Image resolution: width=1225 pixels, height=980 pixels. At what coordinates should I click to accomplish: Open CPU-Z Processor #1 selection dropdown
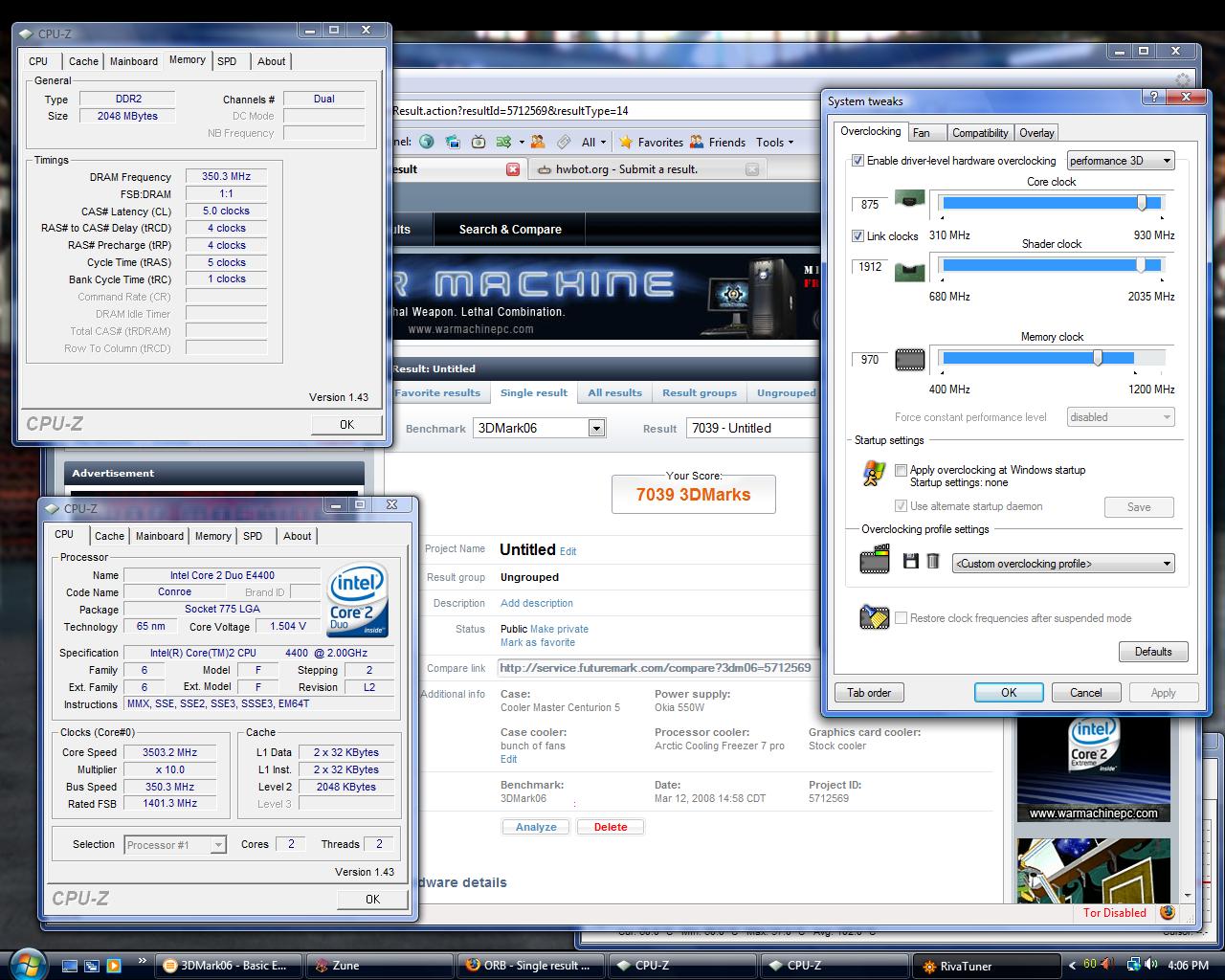tap(173, 844)
